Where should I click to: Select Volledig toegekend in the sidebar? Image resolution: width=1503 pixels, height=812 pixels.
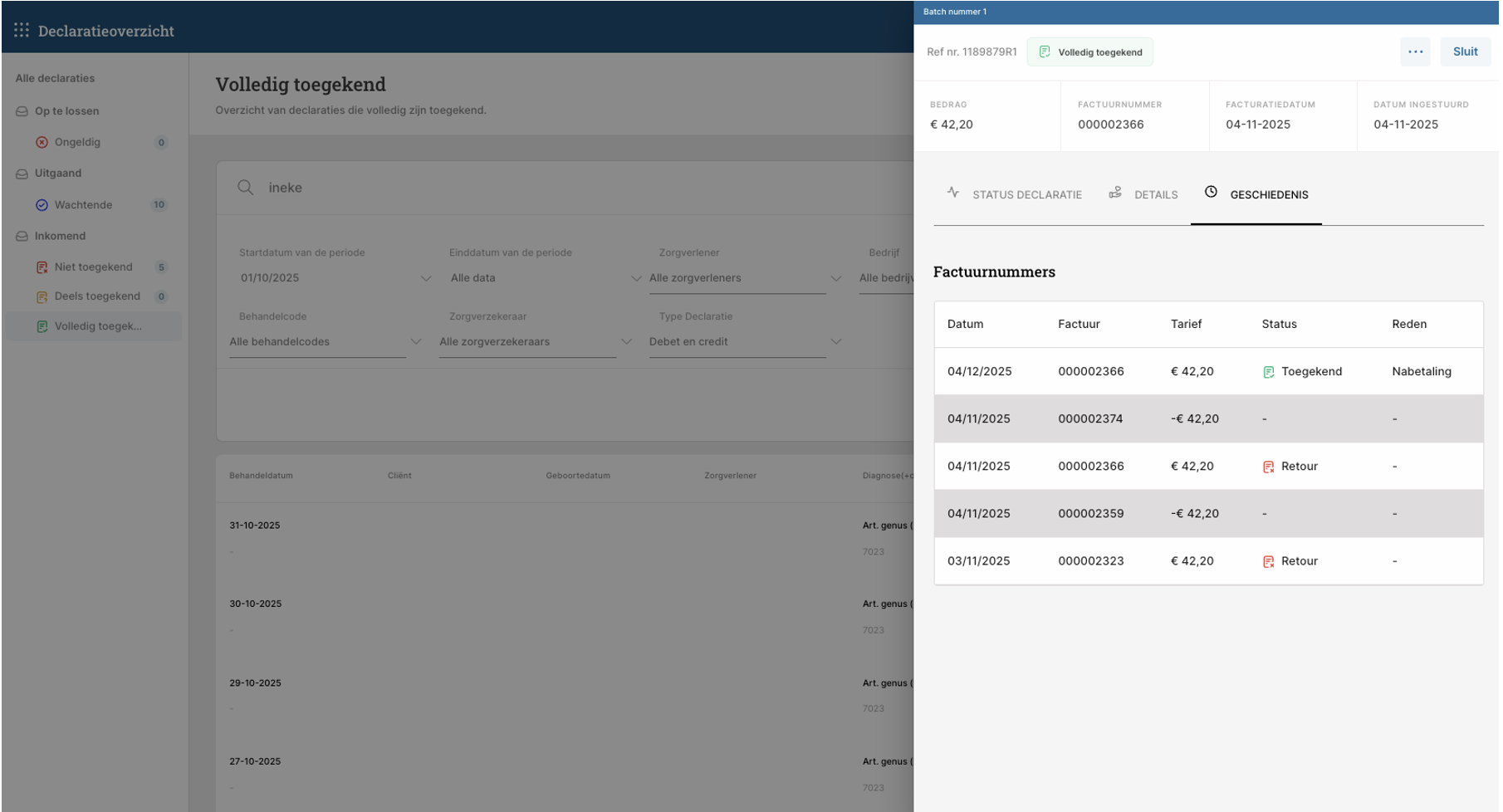tap(97, 326)
